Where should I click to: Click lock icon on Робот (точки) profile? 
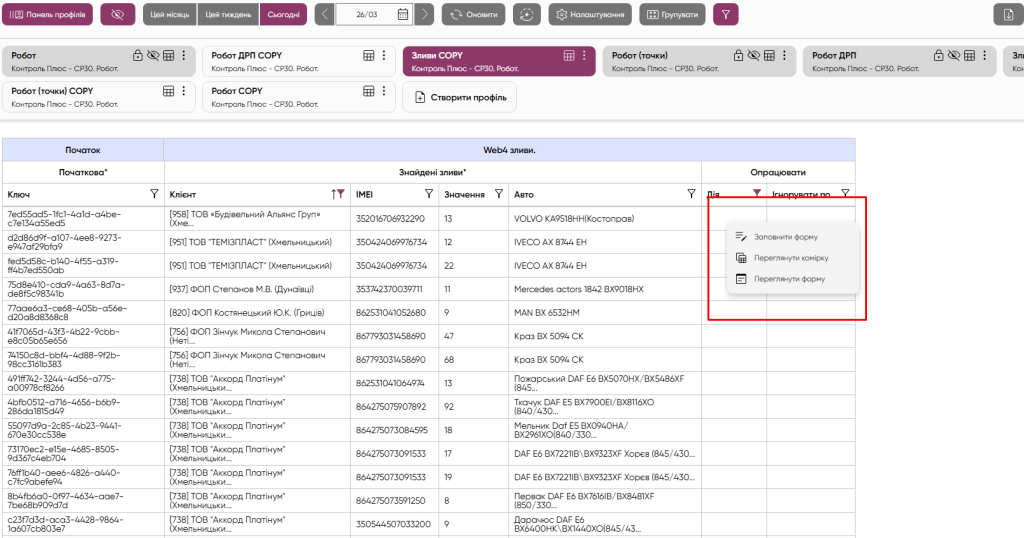[738, 55]
